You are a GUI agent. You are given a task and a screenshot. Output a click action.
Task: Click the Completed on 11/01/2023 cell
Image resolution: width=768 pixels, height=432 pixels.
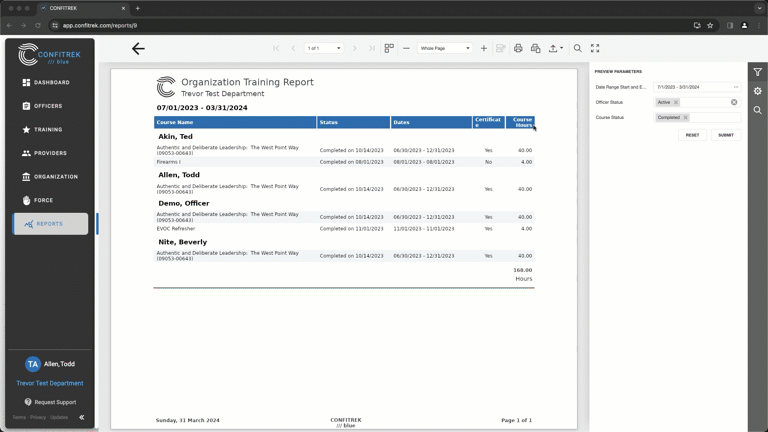point(352,228)
